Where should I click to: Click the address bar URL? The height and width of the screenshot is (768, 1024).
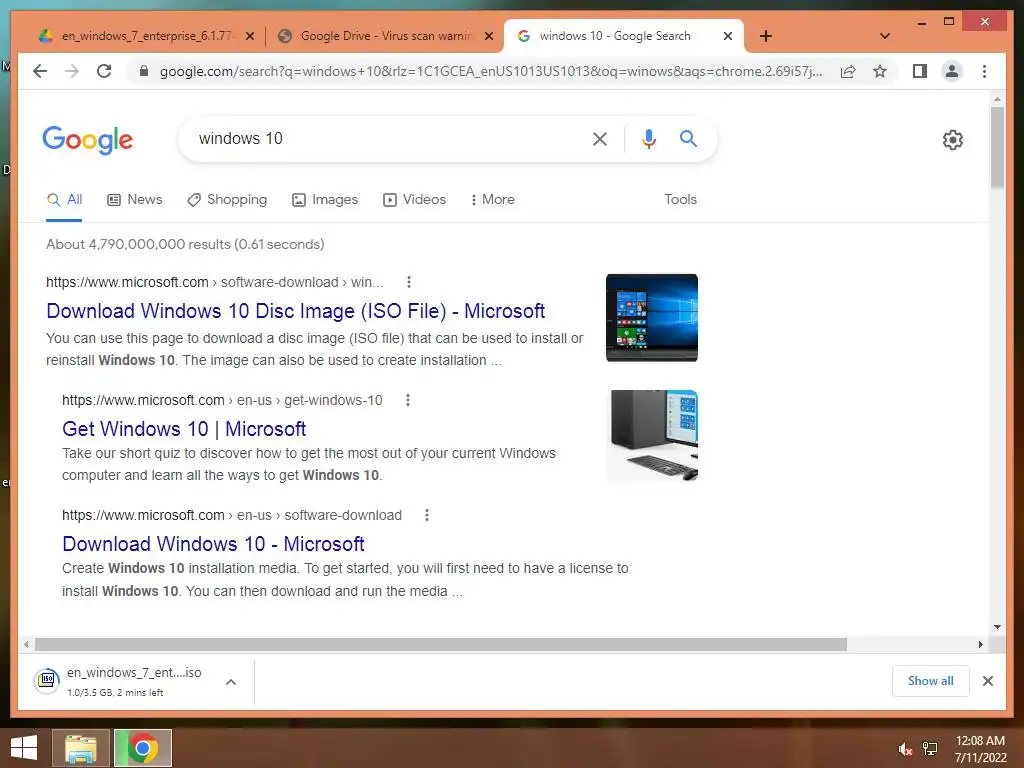[490, 71]
